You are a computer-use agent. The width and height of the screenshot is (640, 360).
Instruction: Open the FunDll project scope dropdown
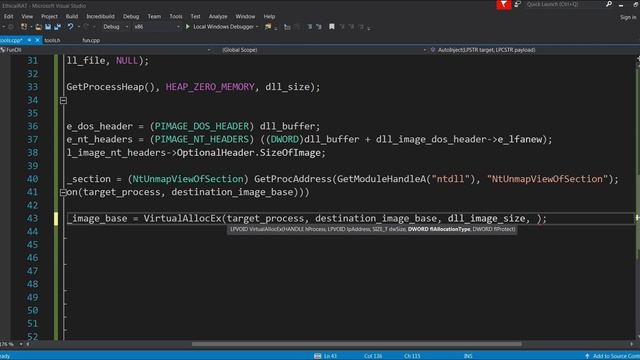click(106, 50)
